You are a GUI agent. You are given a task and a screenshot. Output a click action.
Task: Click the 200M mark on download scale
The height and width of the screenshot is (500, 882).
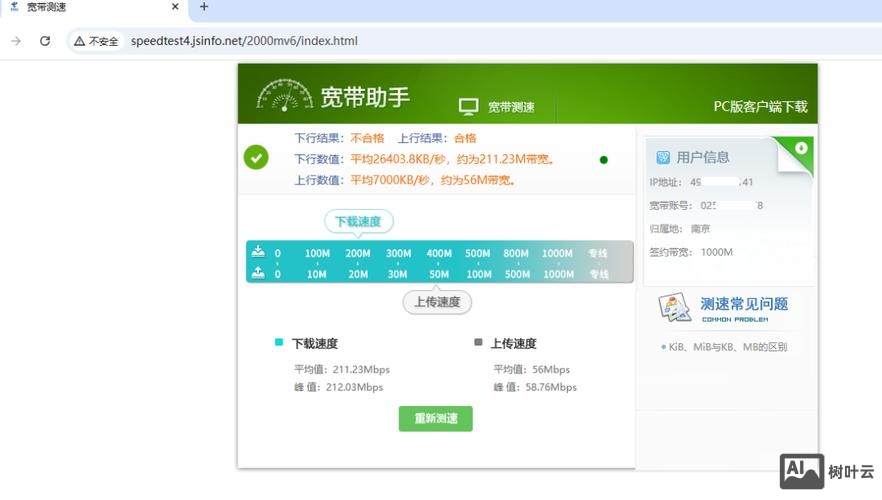tap(358, 254)
